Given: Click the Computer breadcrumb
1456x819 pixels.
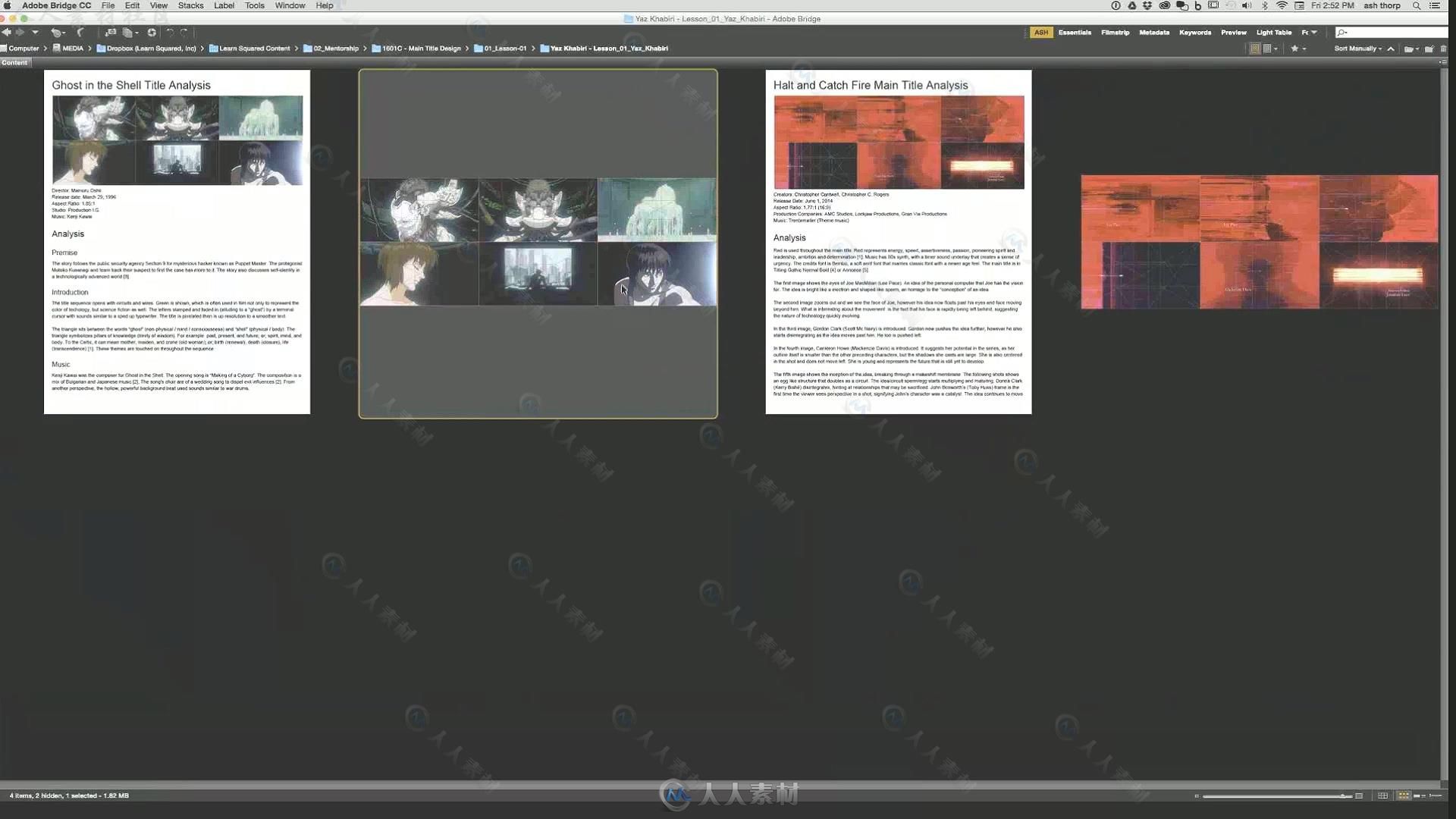Looking at the screenshot, I should tap(20, 49).
